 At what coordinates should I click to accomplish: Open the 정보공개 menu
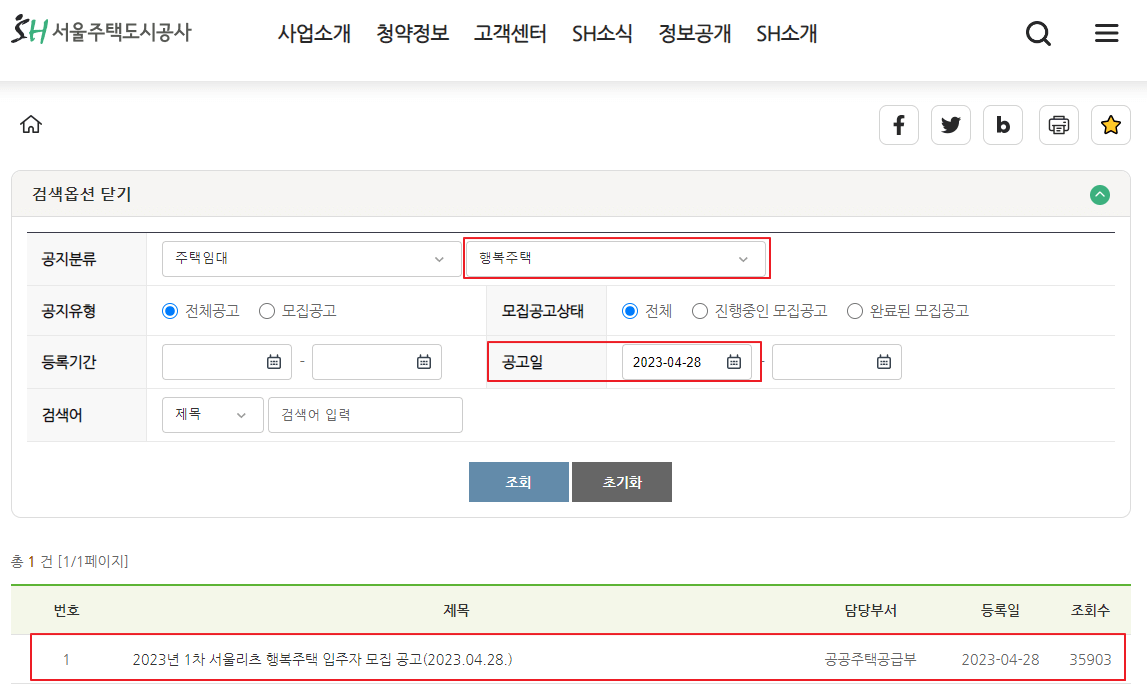[x=694, y=33]
